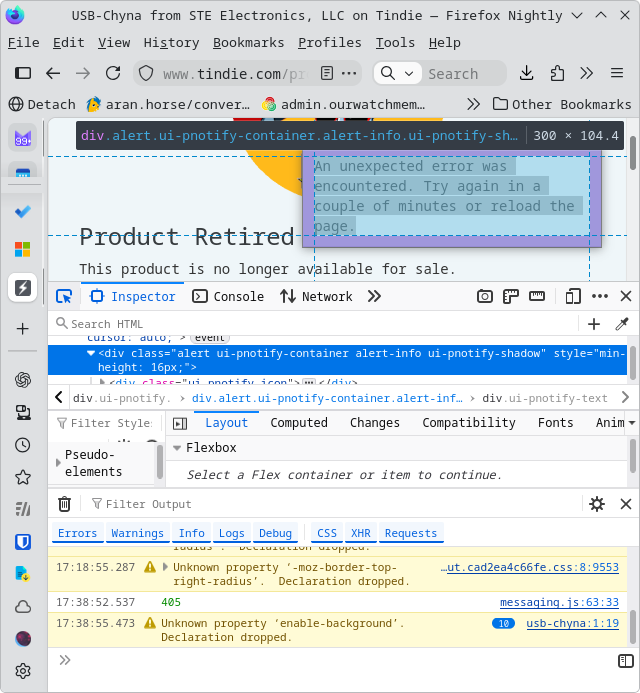The width and height of the screenshot is (640, 693).
Task: Focus the Search input field
Action: pos(464,74)
